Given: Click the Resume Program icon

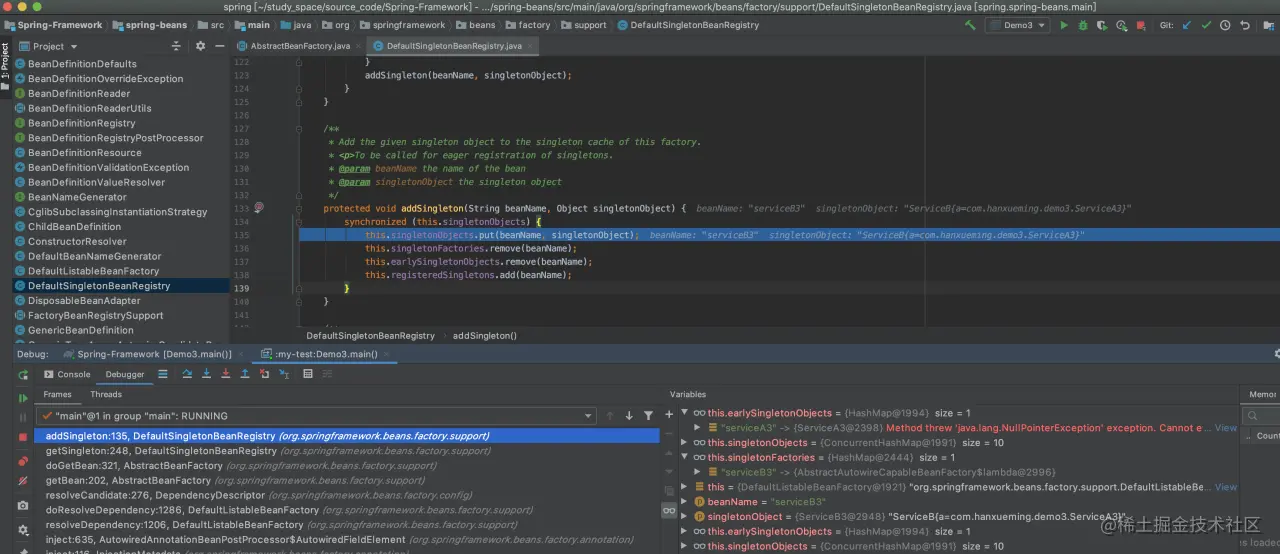Looking at the screenshot, I should [23, 398].
